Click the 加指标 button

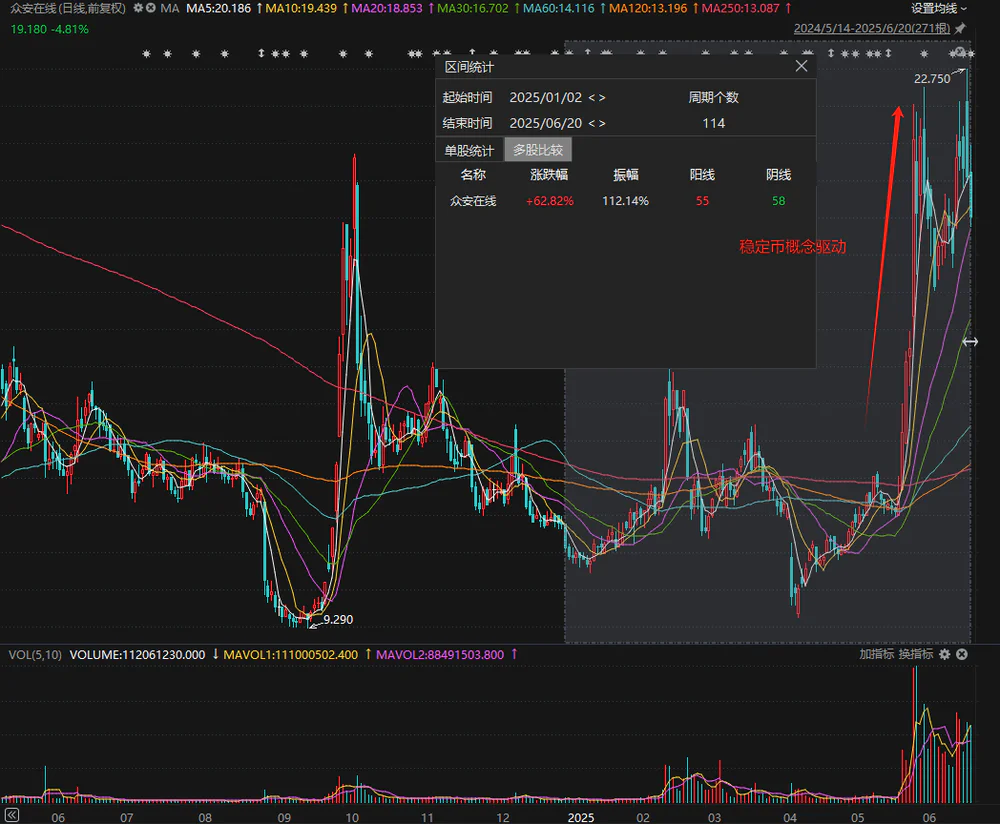tap(876, 654)
